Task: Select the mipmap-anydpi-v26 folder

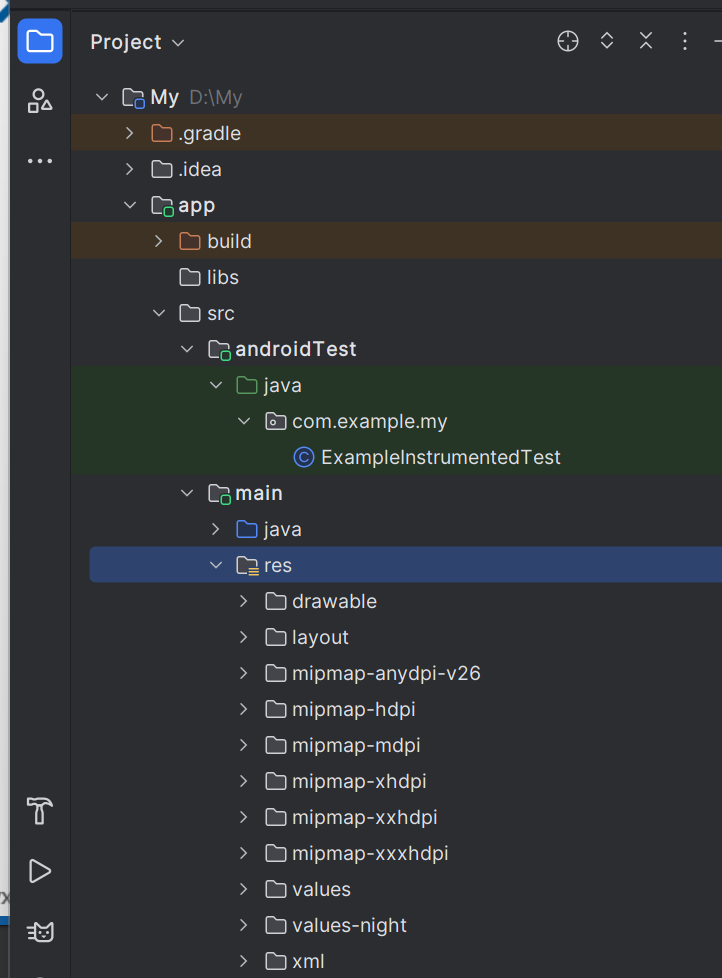Action: coord(386,673)
